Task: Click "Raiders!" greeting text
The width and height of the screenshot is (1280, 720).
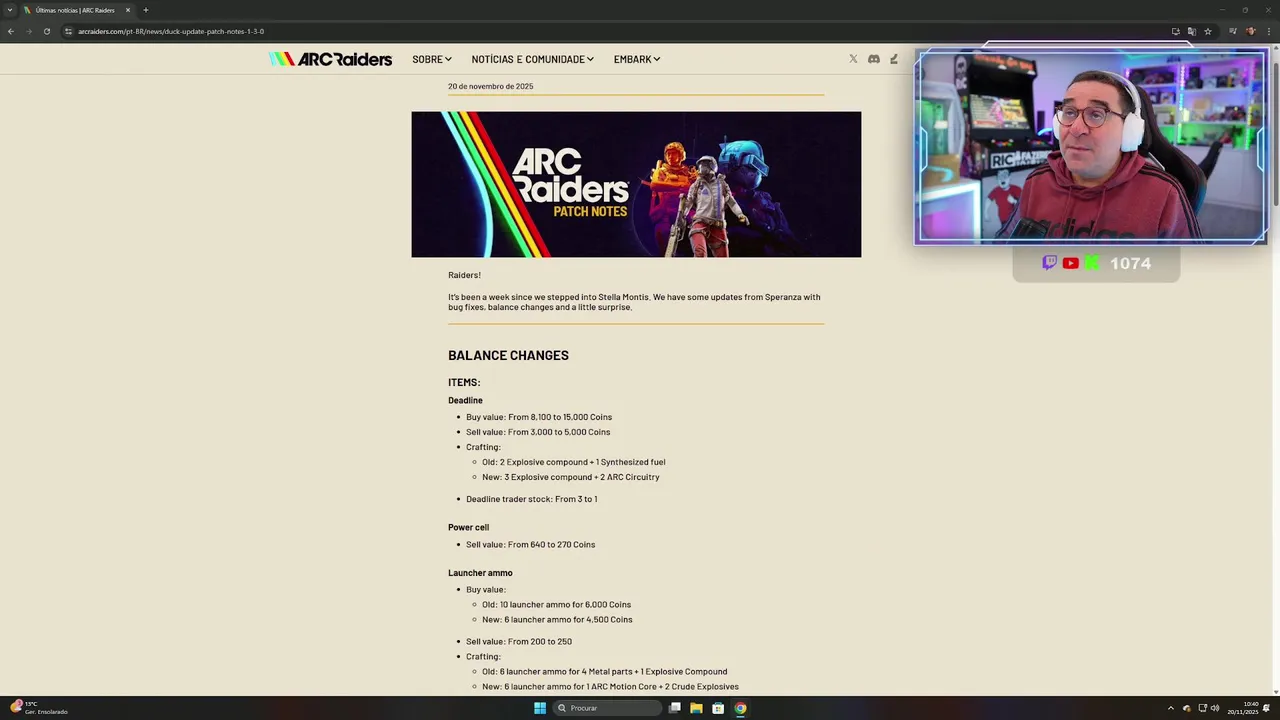Action: click(464, 275)
